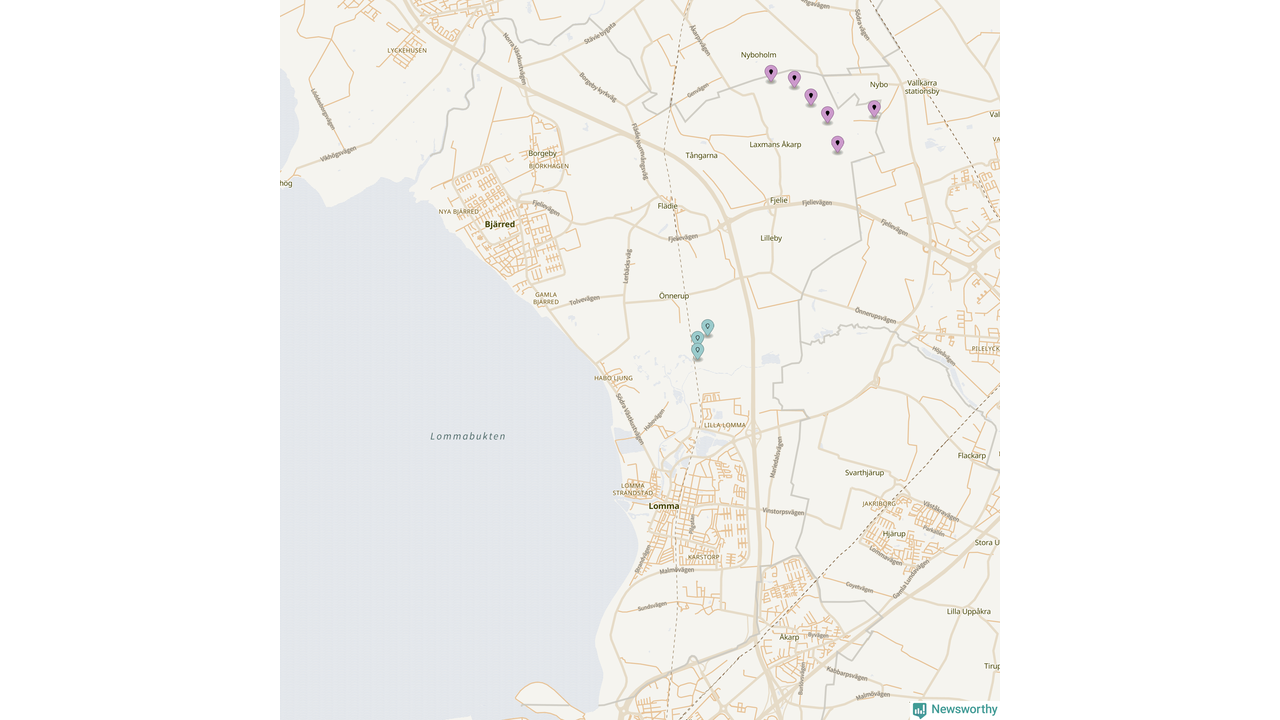Screen dimensions: 1280x720
Task: Click the HABO LJUNG label
Action: coord(614,378)
